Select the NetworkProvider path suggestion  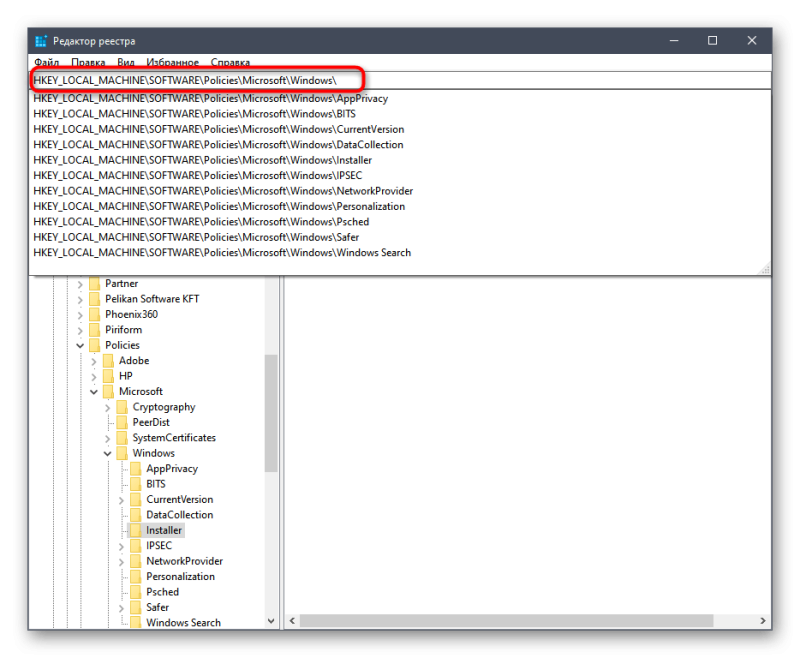click(399, 191)
